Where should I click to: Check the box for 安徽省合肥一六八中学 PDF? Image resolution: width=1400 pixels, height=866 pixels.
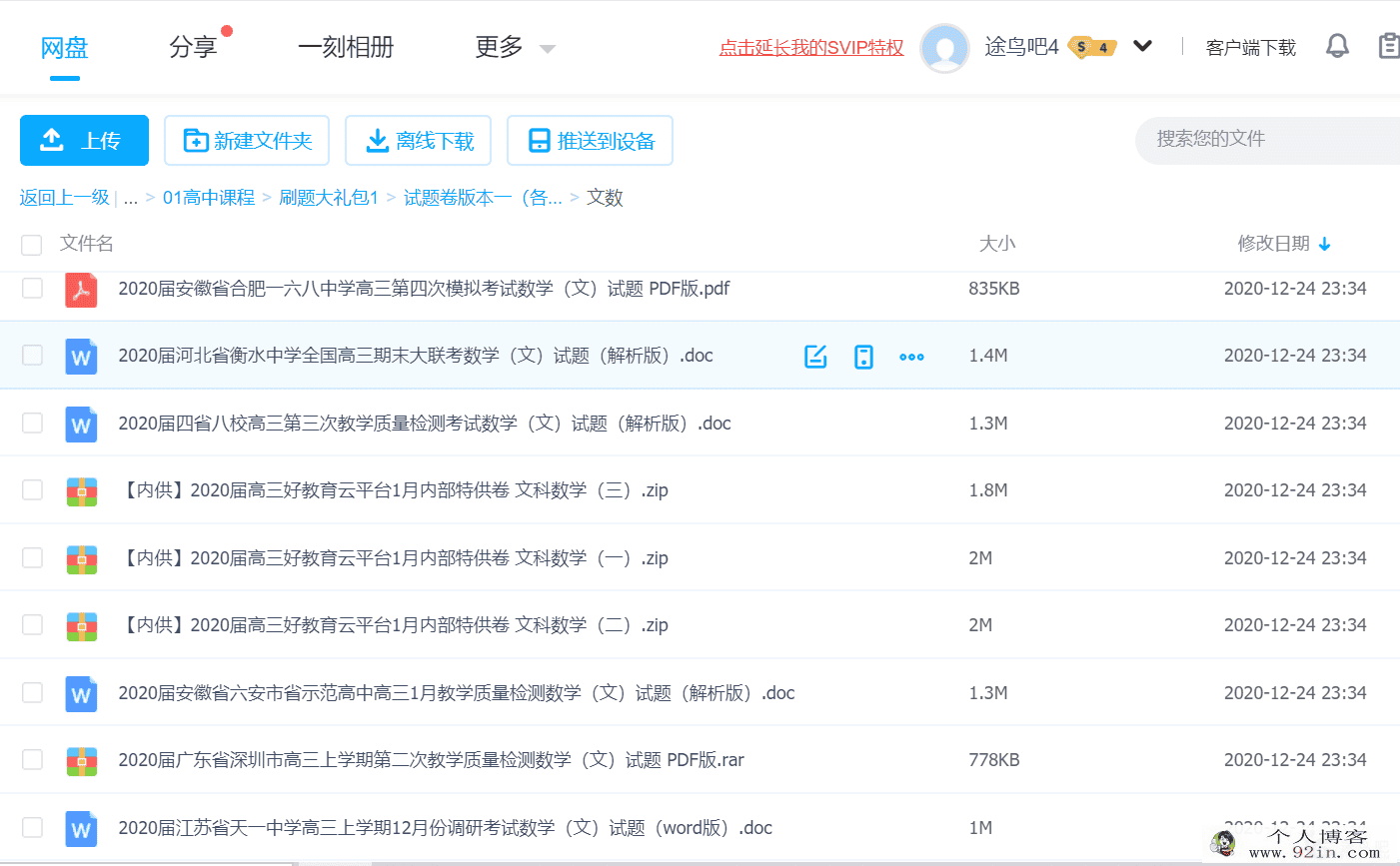(32, 288)
